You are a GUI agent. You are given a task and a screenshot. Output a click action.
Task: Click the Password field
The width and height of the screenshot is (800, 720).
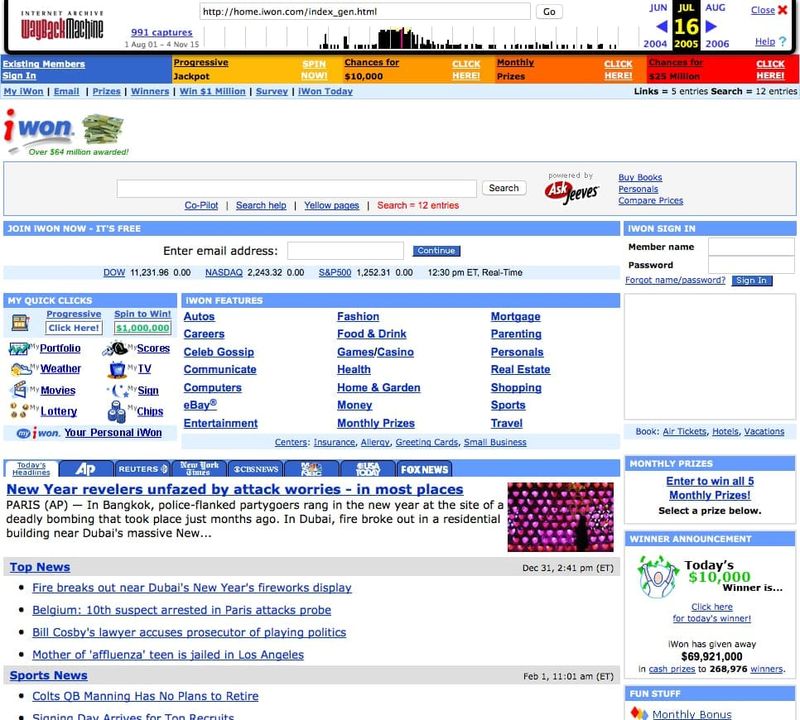751,265
